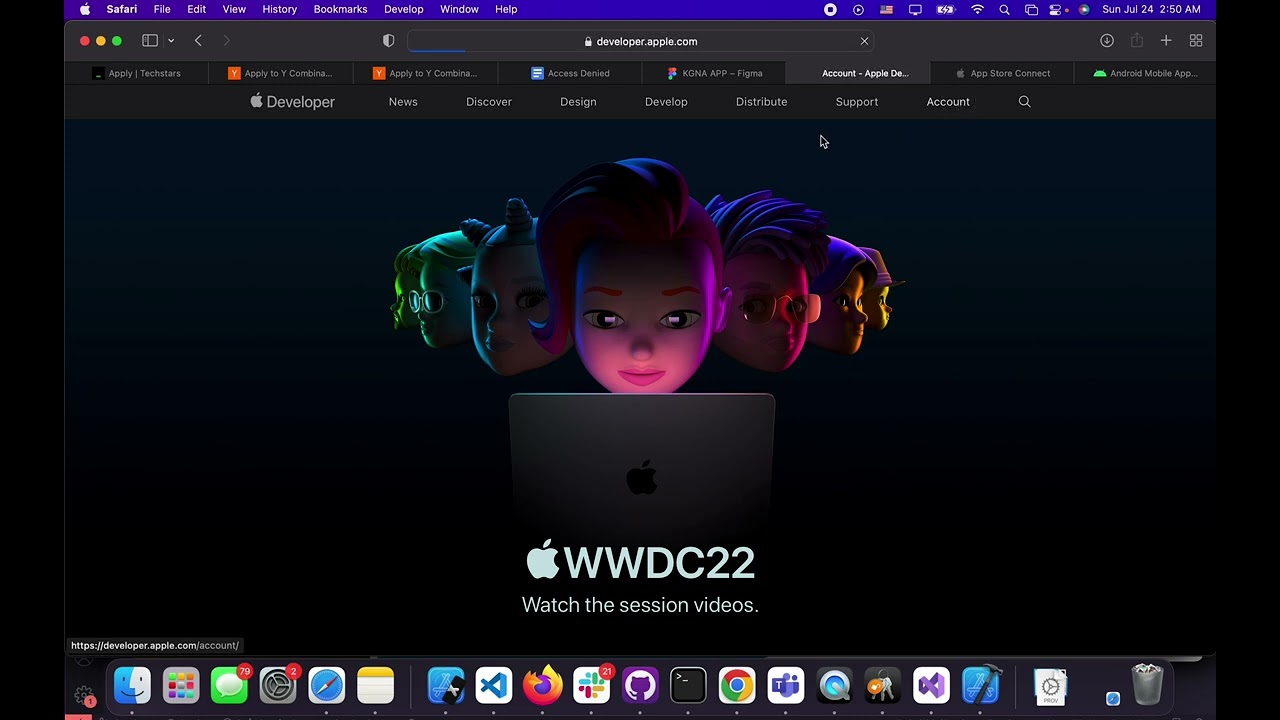The image size is (1280, 720).
Task: Open the Develop section link
Action: pyautogui.click(x=666, y=102)
